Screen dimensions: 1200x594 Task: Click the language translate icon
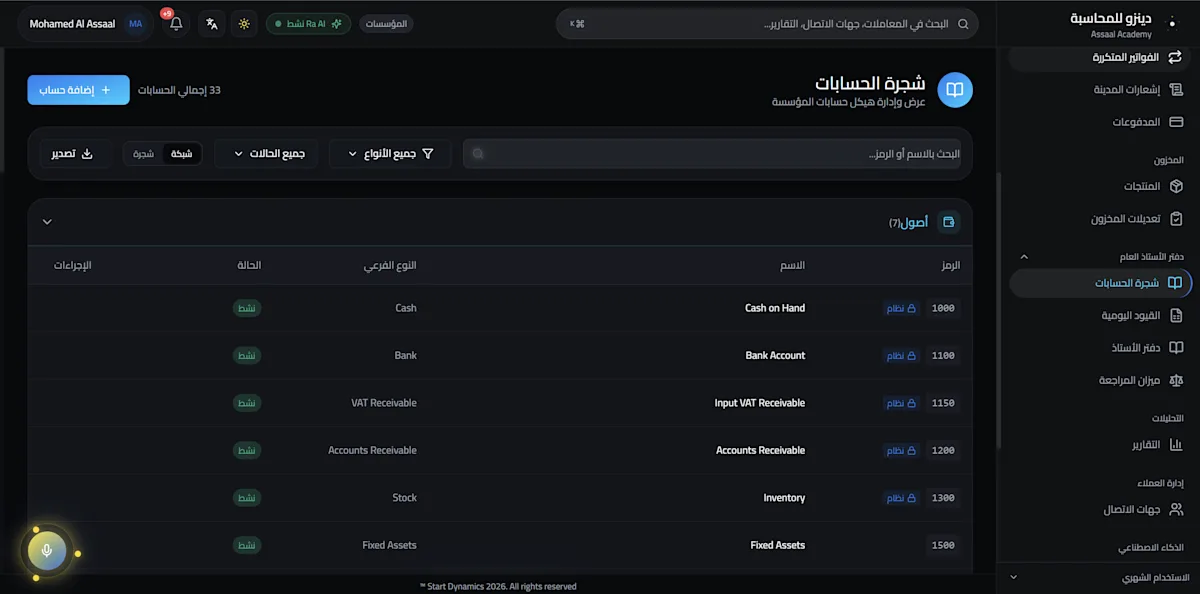211,24
